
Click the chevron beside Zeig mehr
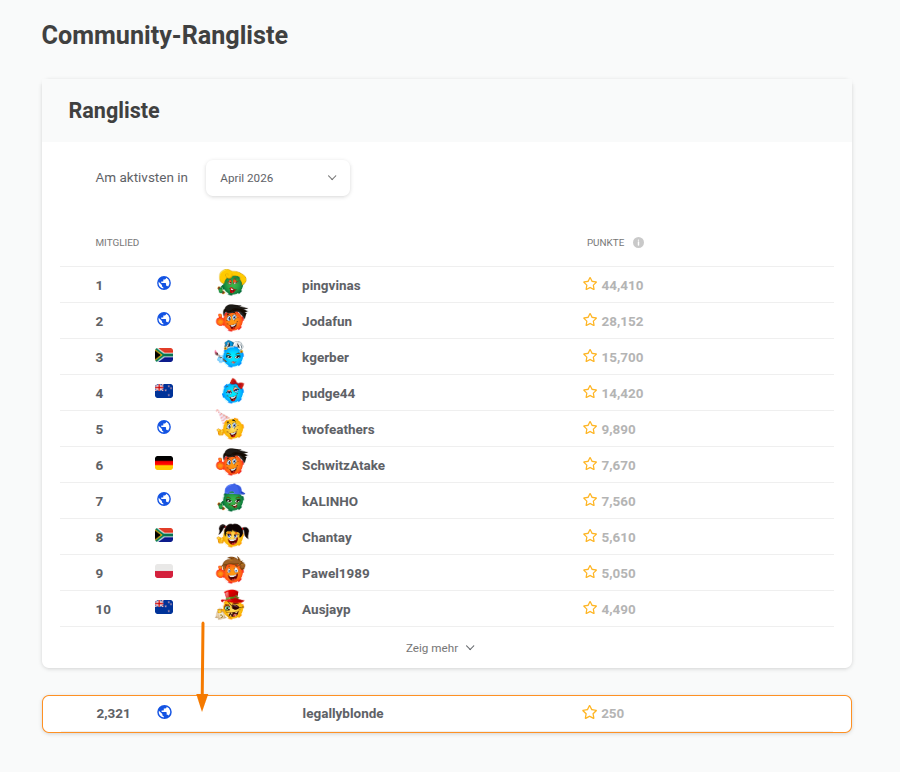(x=470, y=648)
